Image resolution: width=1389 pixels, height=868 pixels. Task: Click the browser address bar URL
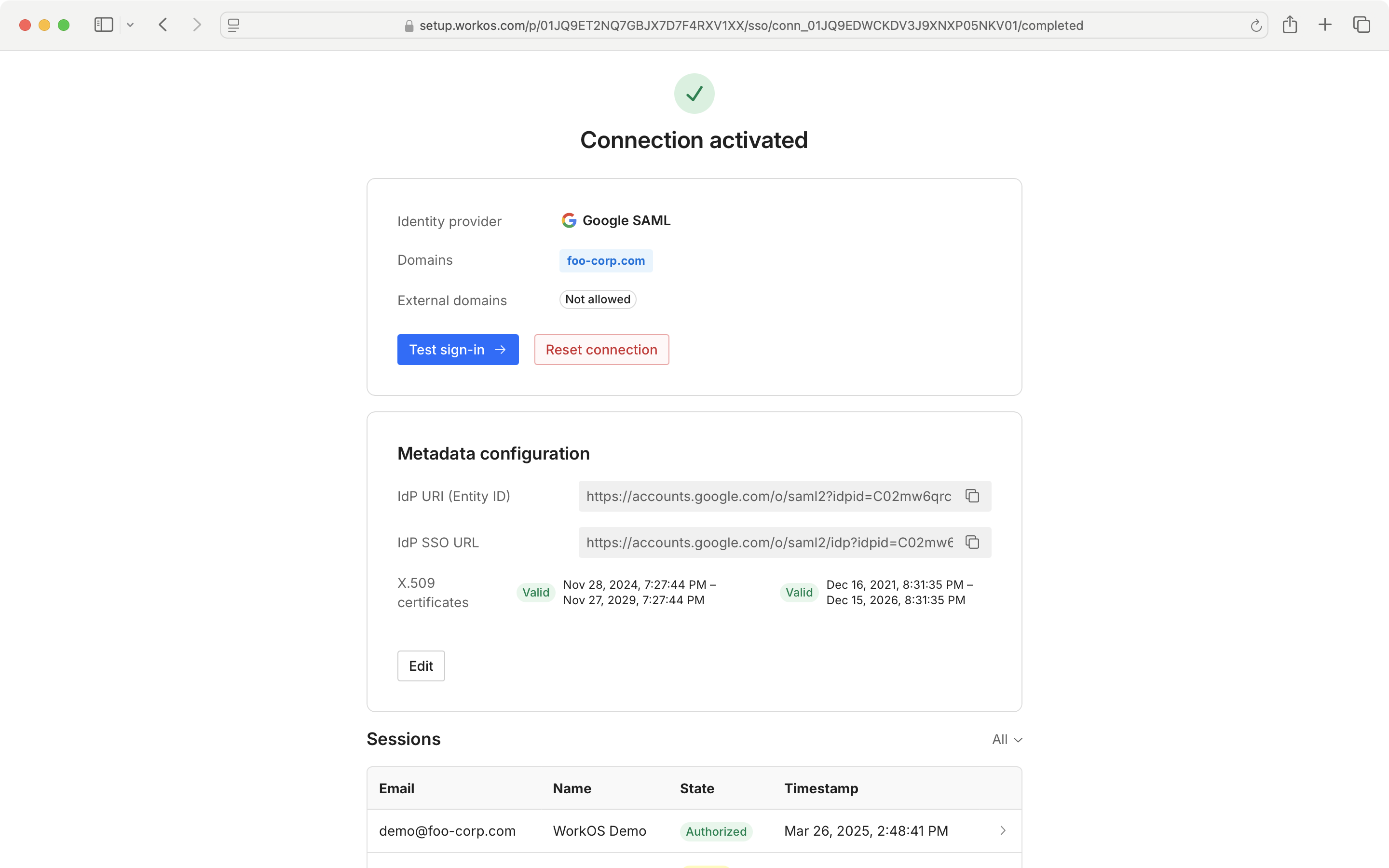click(x=751, y=25)
